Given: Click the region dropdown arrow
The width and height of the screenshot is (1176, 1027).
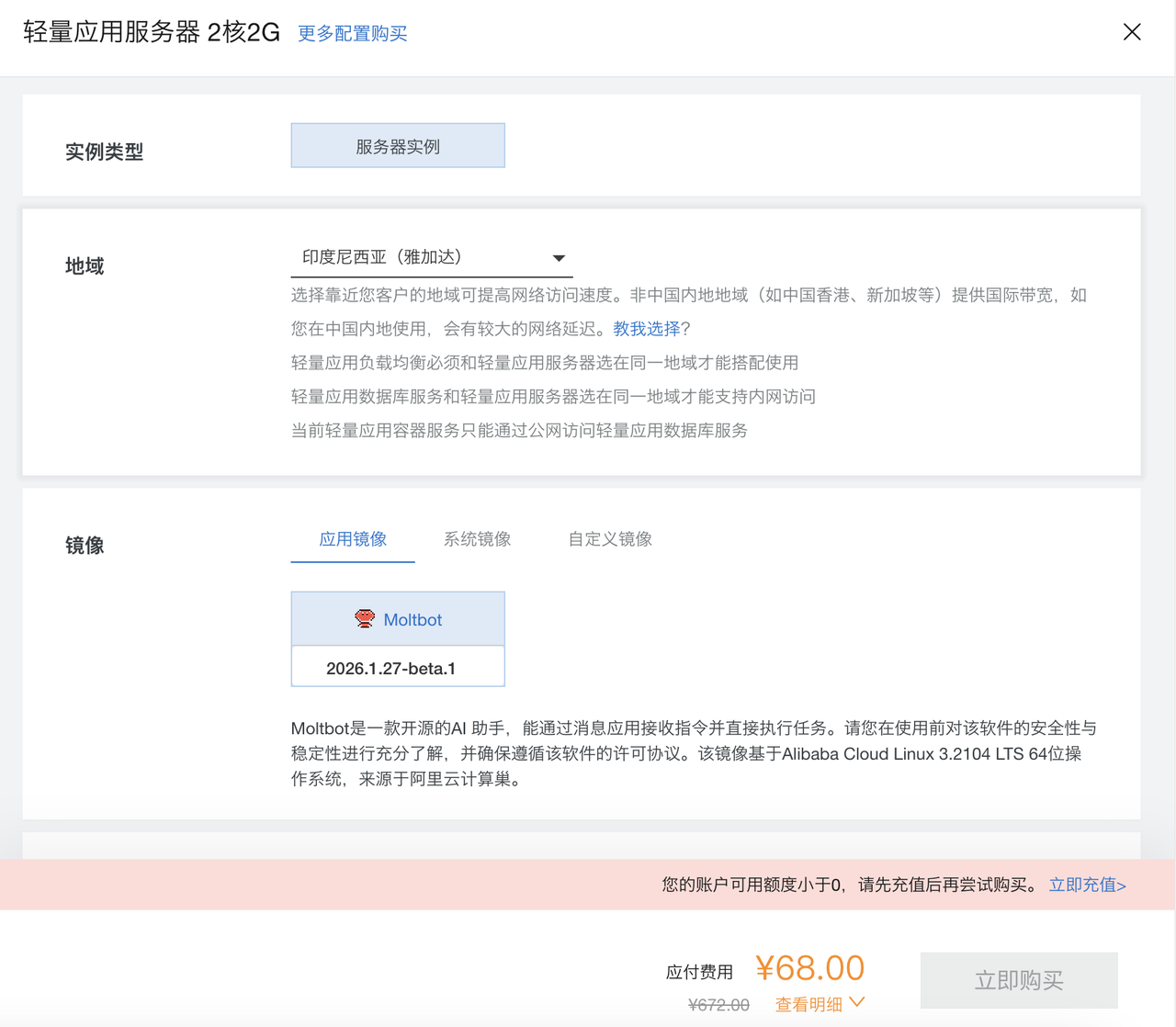Looking at the screenshot, I should (x=559, y=258).
